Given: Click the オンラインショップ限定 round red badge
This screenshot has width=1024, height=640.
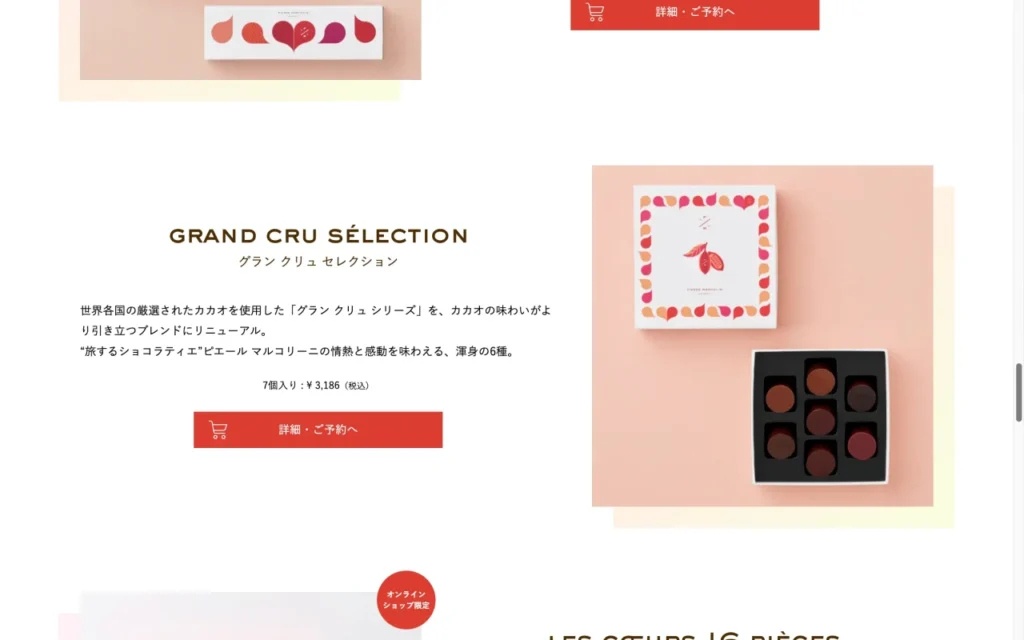Looking at the screenshot, I should (406, 600).
